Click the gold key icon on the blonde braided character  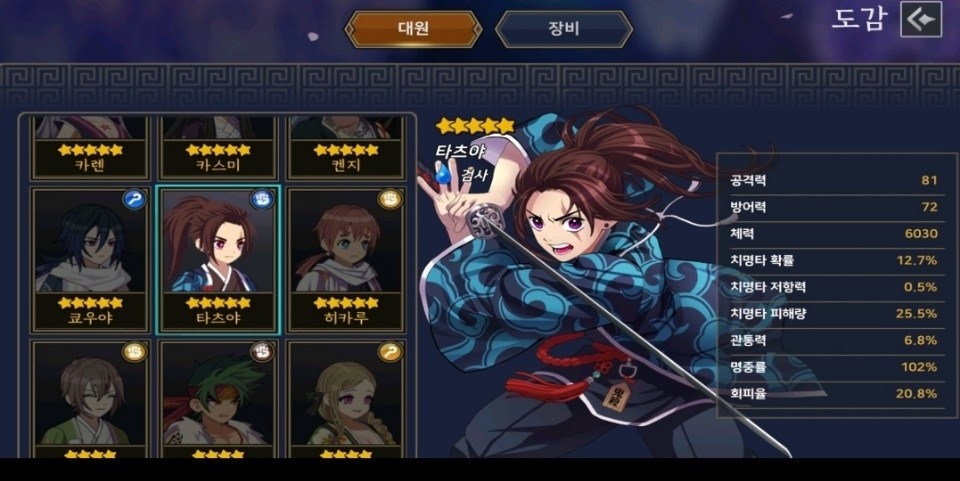[x=389, y=352]
